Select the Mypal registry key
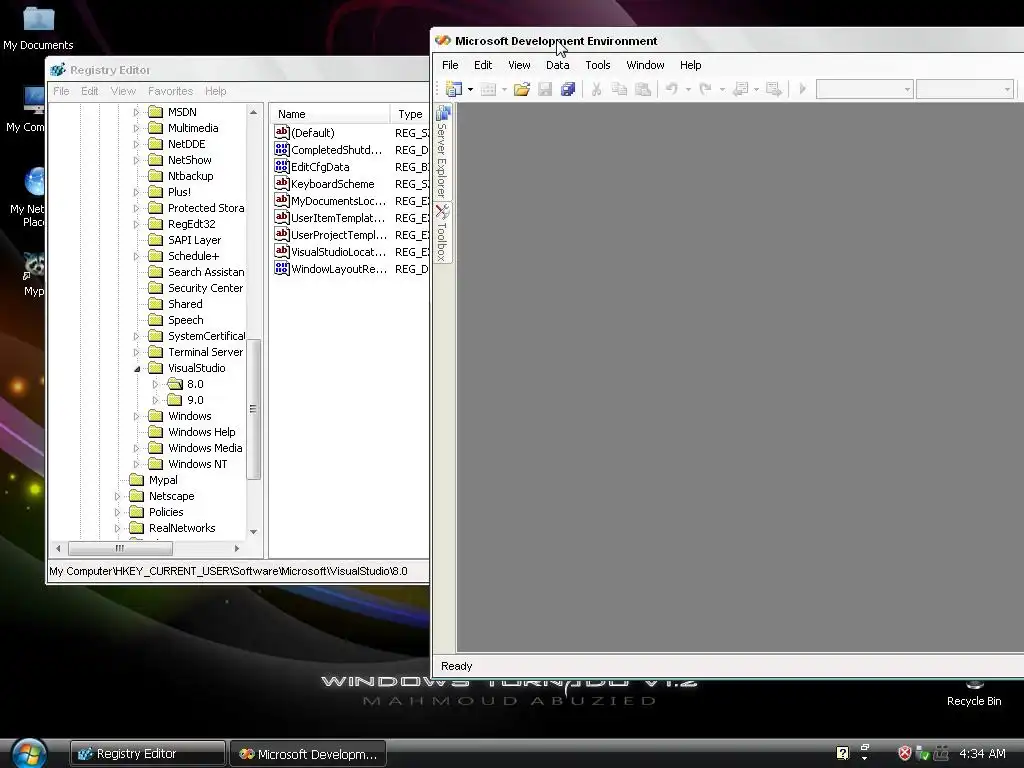 (163, 480)
